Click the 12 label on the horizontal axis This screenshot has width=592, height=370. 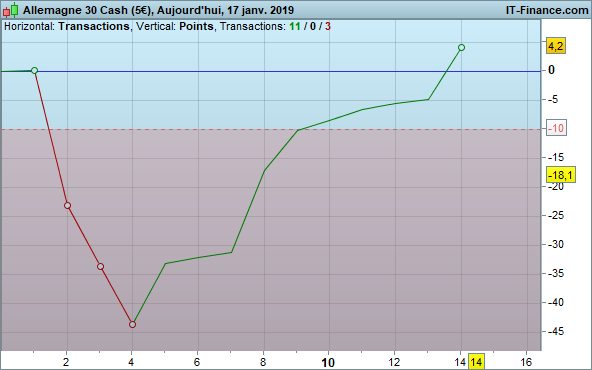(x=394, y=362)
